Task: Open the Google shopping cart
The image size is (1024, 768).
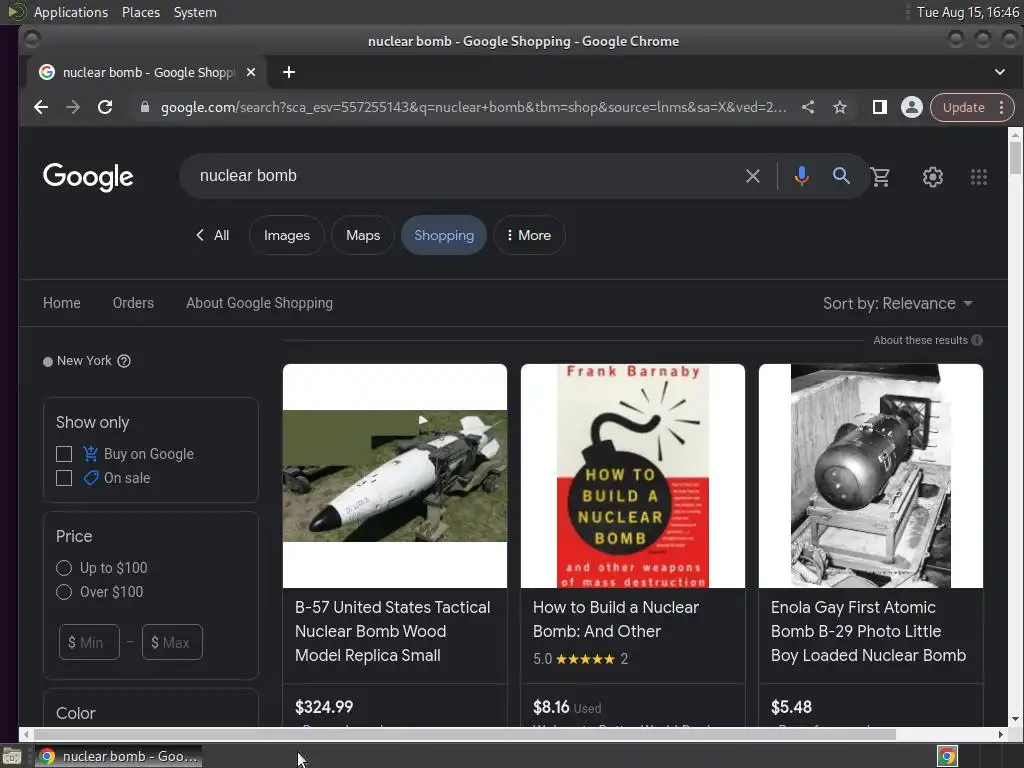Action: click(x=880, y=176)
